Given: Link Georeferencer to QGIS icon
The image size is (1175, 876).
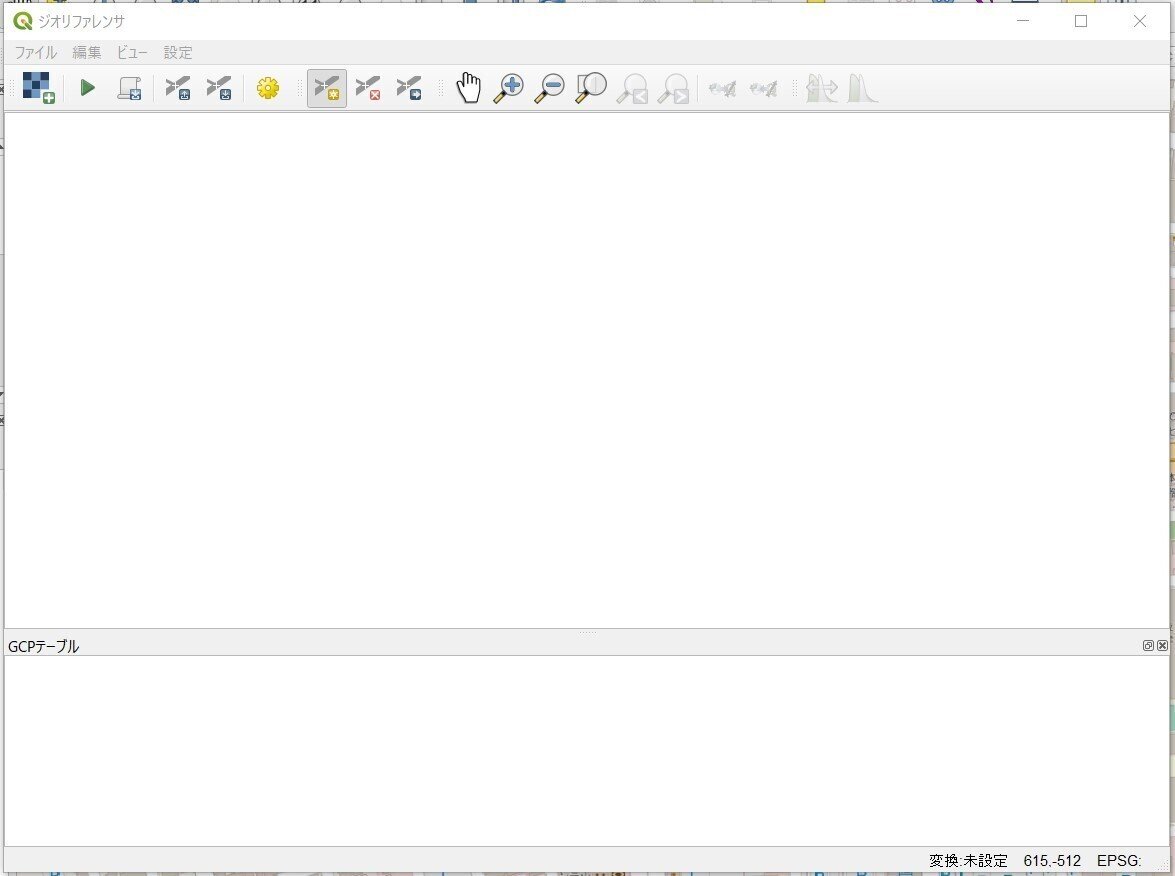Looking at the screenshot, I should 722,88.
